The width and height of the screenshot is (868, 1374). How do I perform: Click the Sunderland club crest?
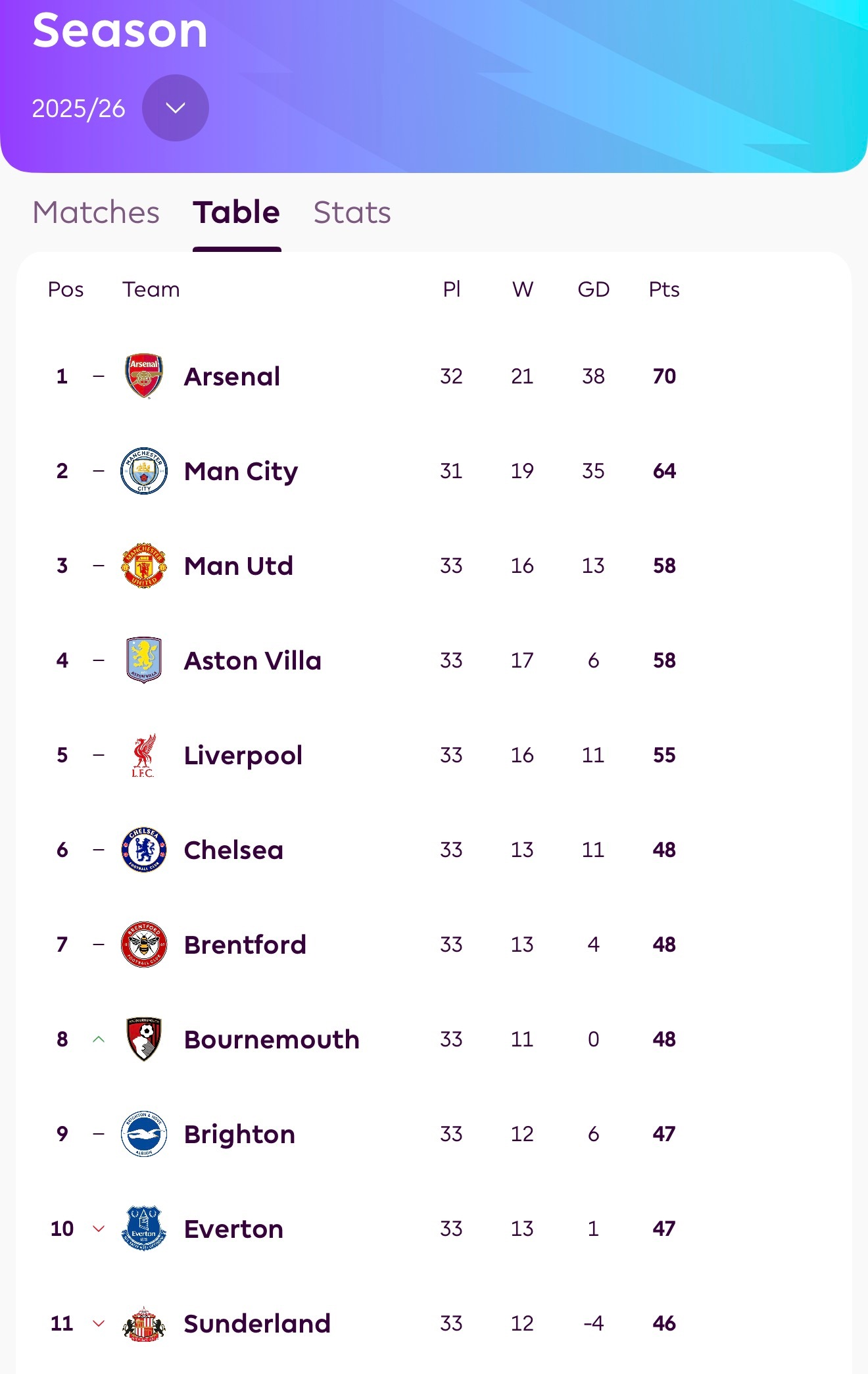click(144, 1323)
